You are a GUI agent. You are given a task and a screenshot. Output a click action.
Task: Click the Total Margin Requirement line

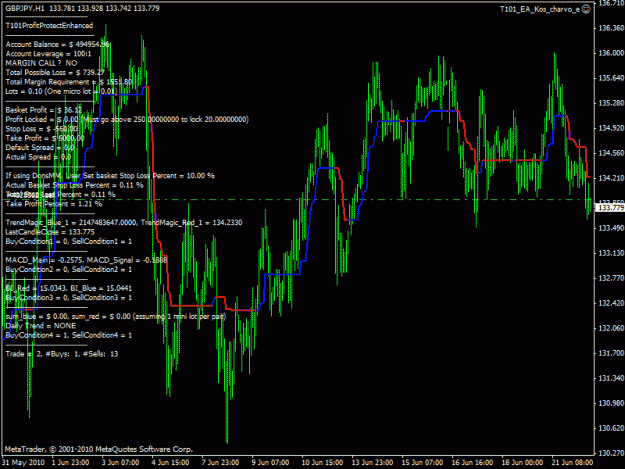click(69, 82)
